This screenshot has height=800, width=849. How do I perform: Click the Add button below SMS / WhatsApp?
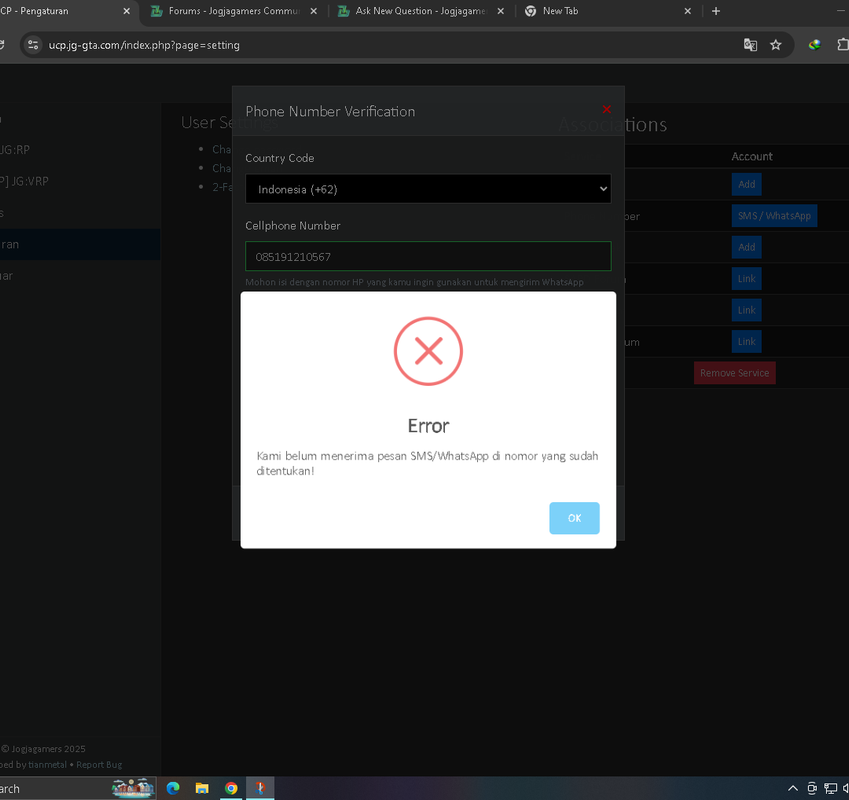(746, 247)
